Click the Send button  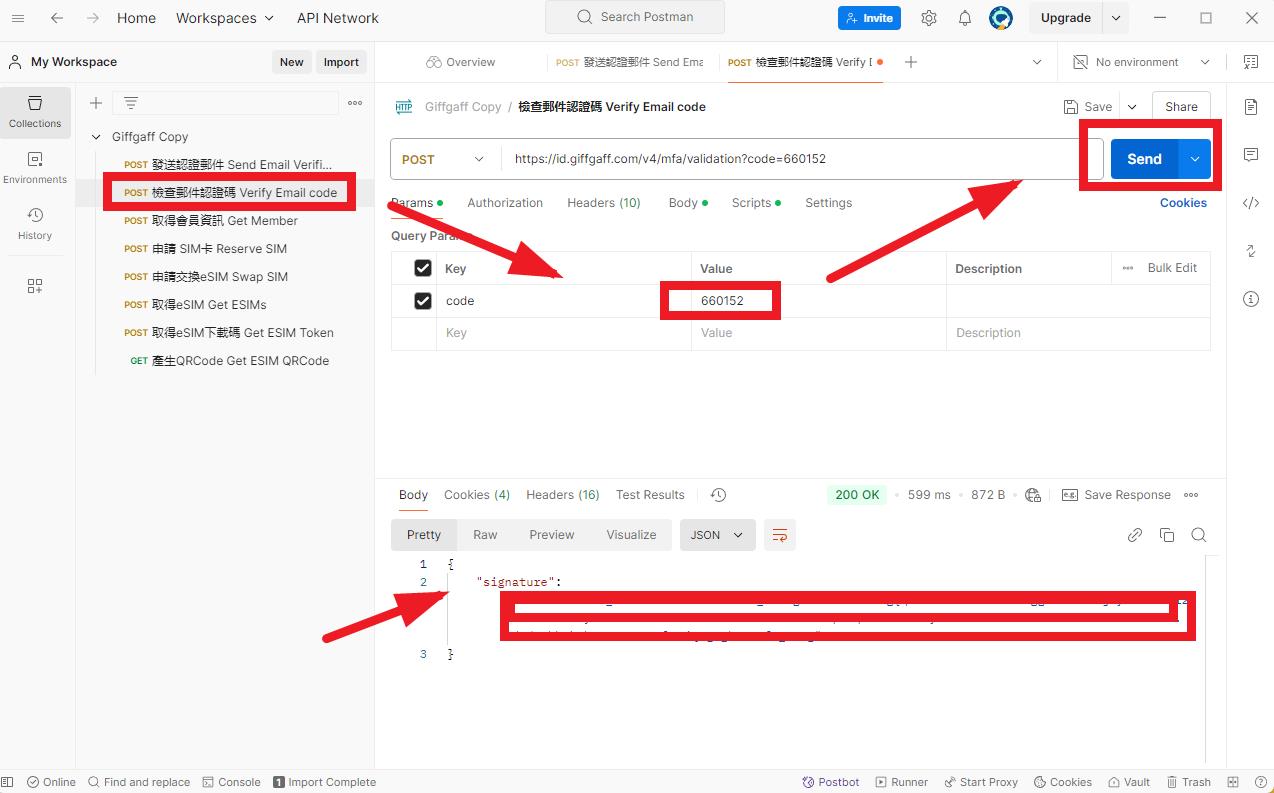(1145, 159)
